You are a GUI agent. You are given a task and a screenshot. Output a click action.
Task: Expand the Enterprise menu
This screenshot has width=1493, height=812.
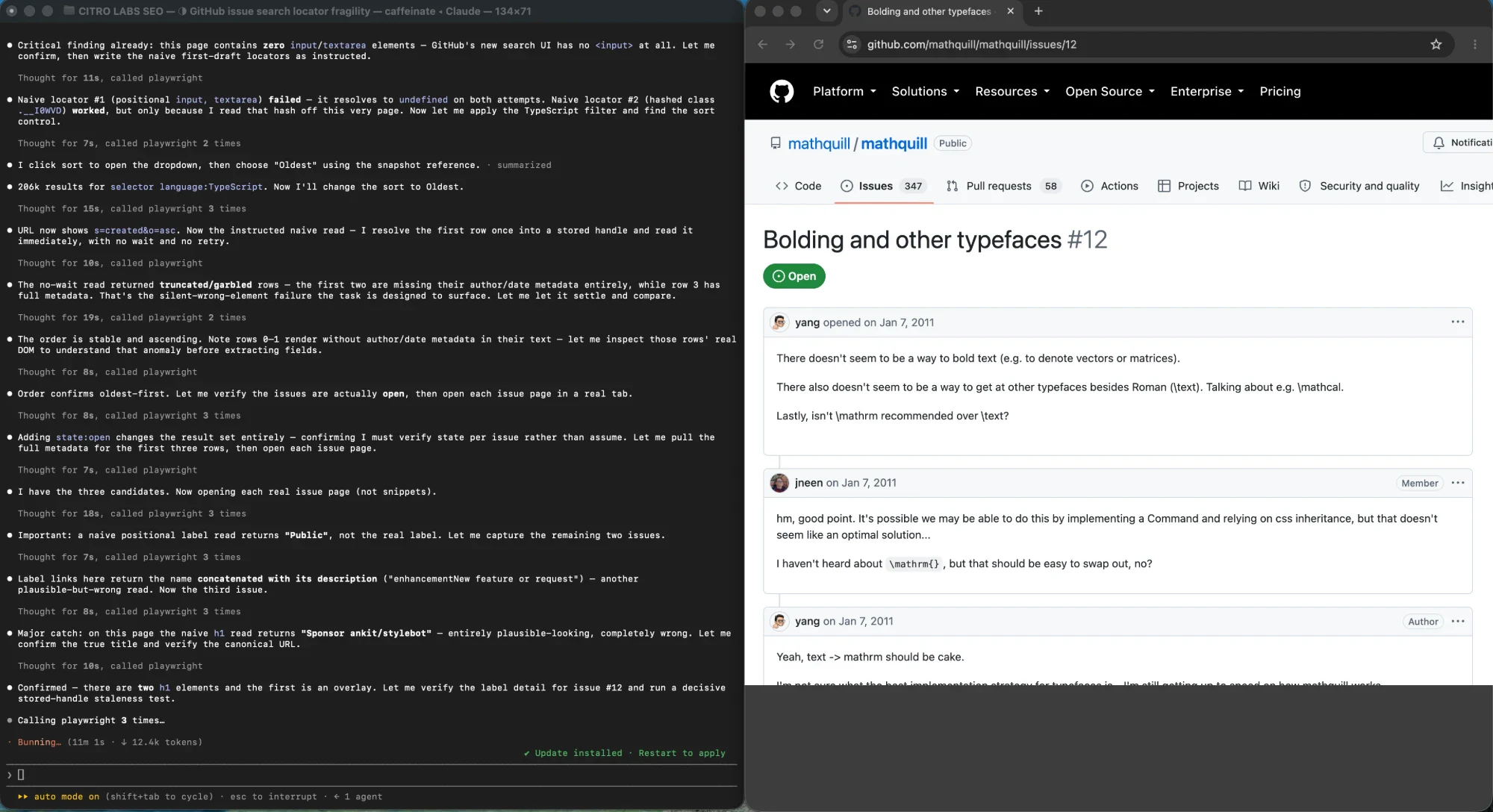tap(1207, 91)
